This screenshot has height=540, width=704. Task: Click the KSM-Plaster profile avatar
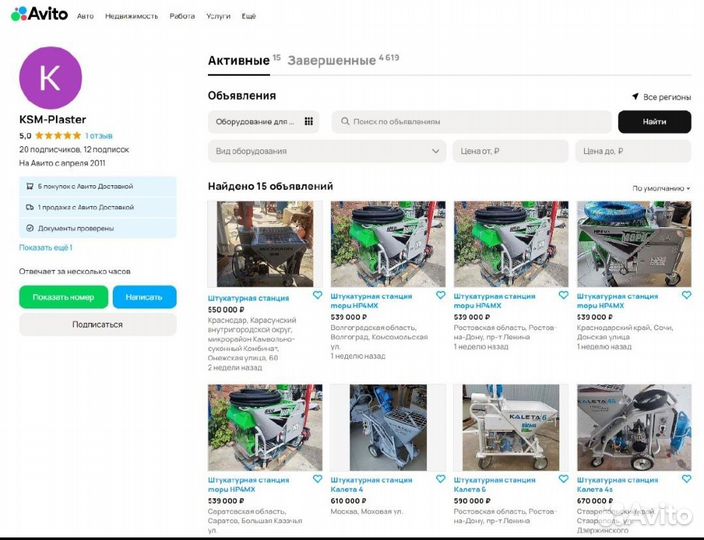(50, 77)
